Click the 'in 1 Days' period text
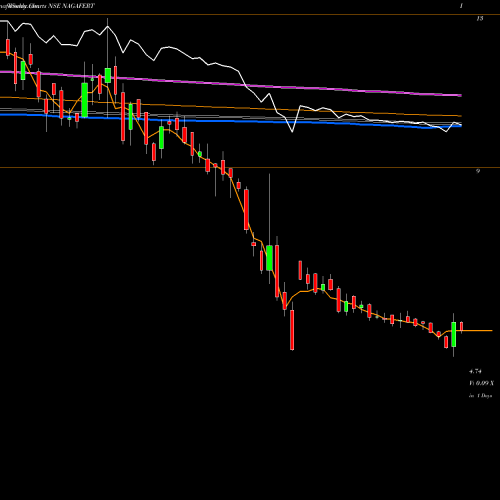This screenshot has width=500, height=500. tap(480, 396)
